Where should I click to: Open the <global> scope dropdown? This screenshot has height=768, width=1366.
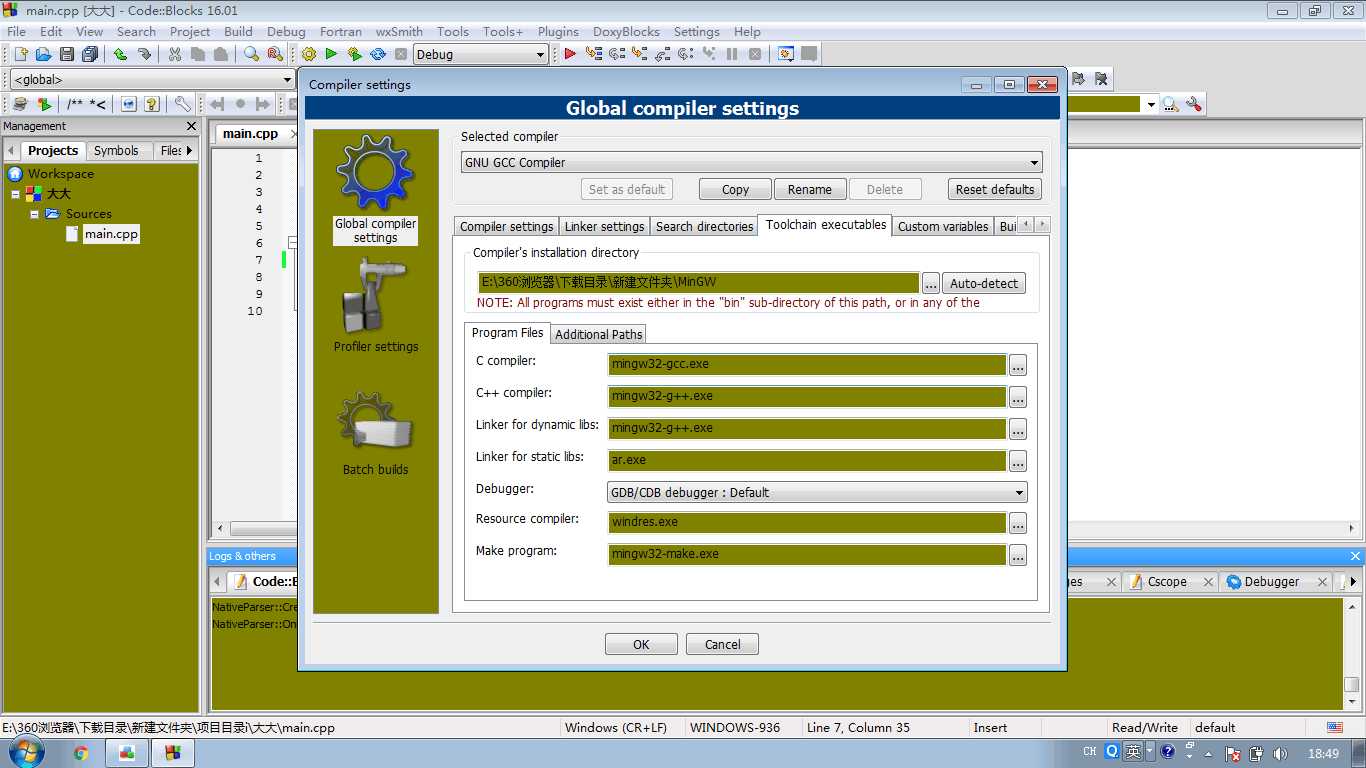coord(152,79)
